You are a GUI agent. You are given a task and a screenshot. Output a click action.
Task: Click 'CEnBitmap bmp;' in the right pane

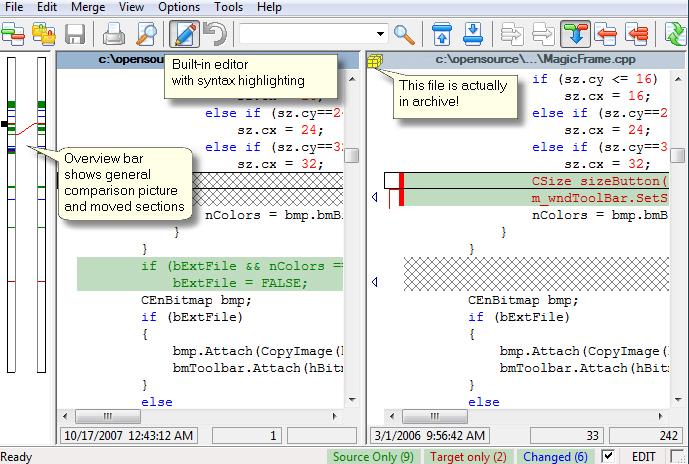tap(523, 300)
